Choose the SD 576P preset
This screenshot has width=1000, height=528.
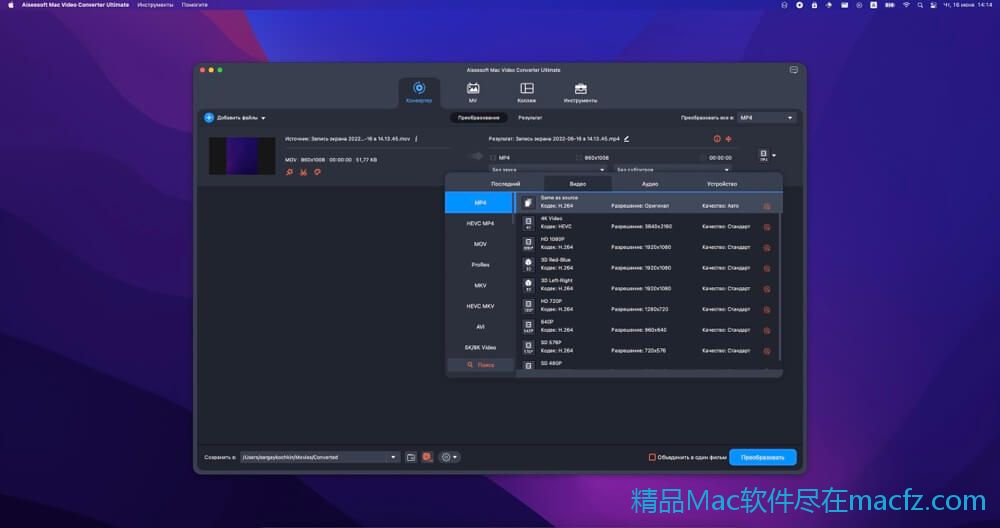point(647,348)
